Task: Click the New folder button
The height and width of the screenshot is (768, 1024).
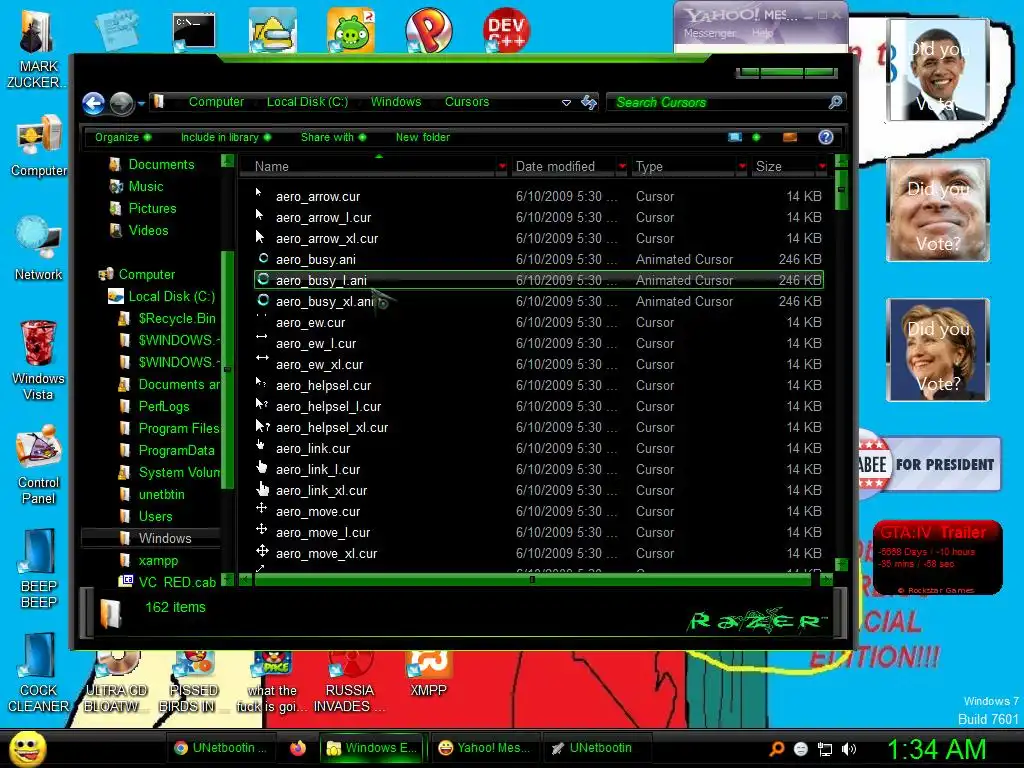Action: 423,137
